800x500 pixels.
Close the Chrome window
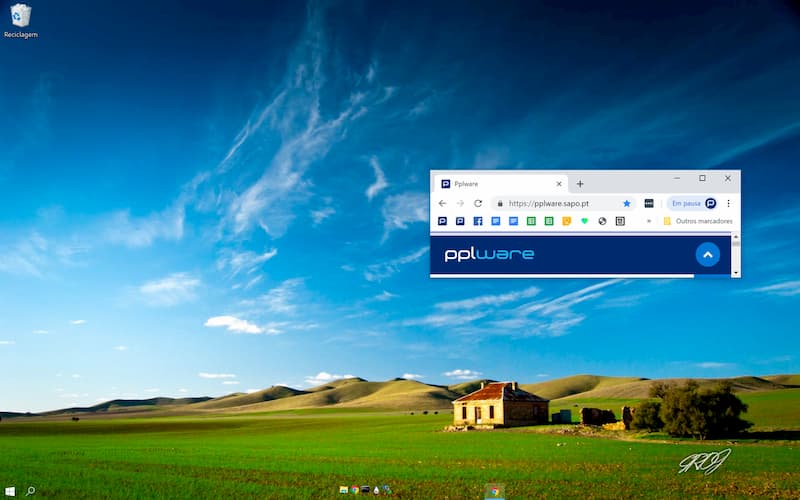(x=728, y=178)
